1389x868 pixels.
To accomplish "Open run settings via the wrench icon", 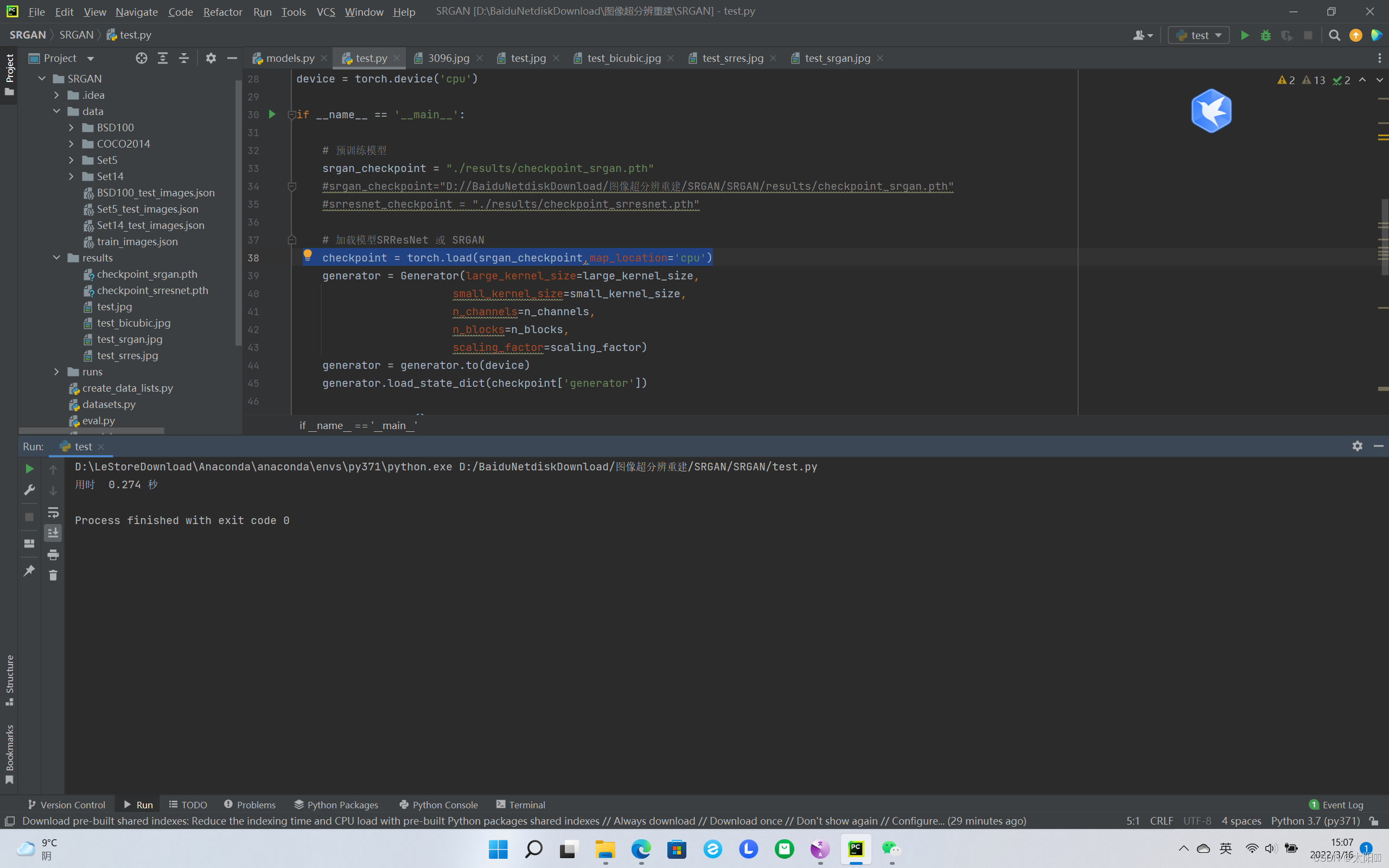I will click(29, 490).
